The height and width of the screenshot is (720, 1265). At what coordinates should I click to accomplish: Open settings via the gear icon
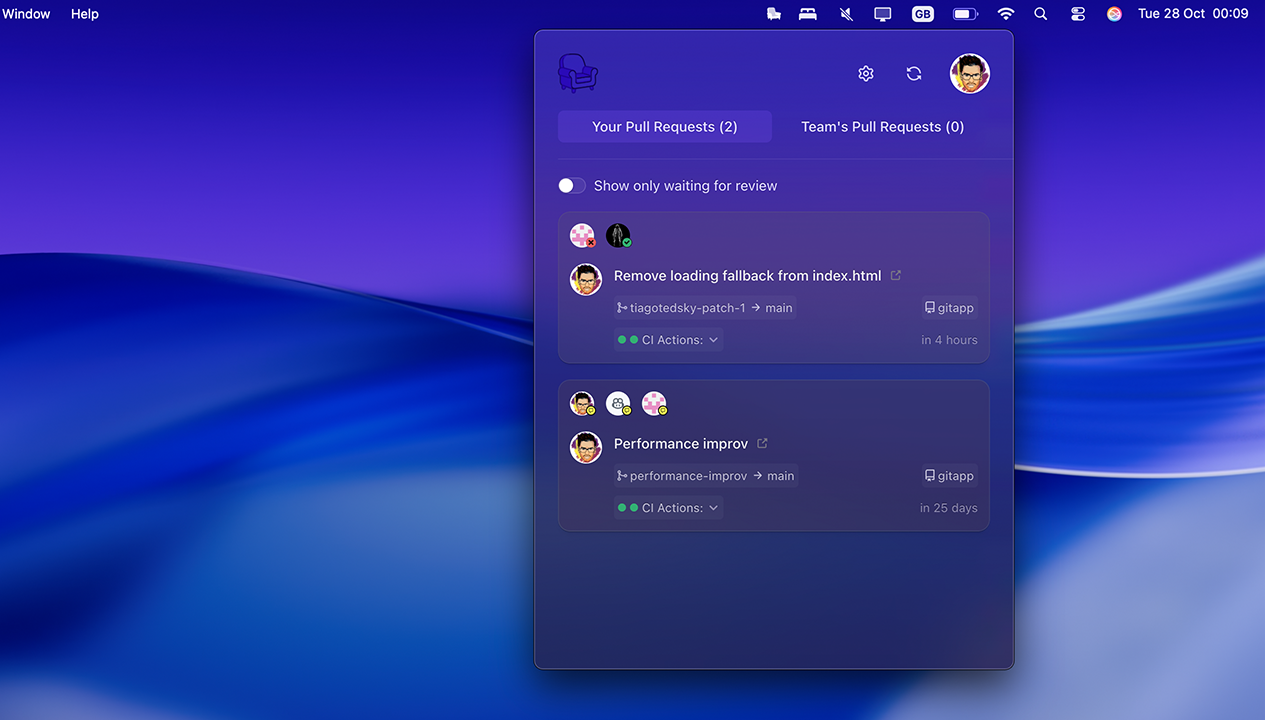pos(866,74)
